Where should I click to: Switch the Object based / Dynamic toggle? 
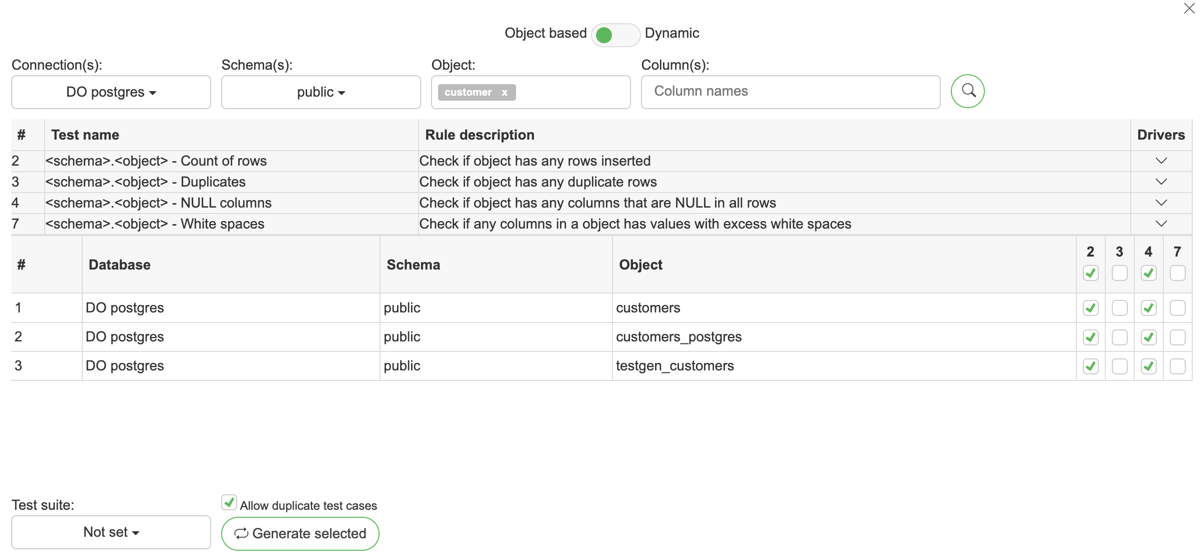614,35
